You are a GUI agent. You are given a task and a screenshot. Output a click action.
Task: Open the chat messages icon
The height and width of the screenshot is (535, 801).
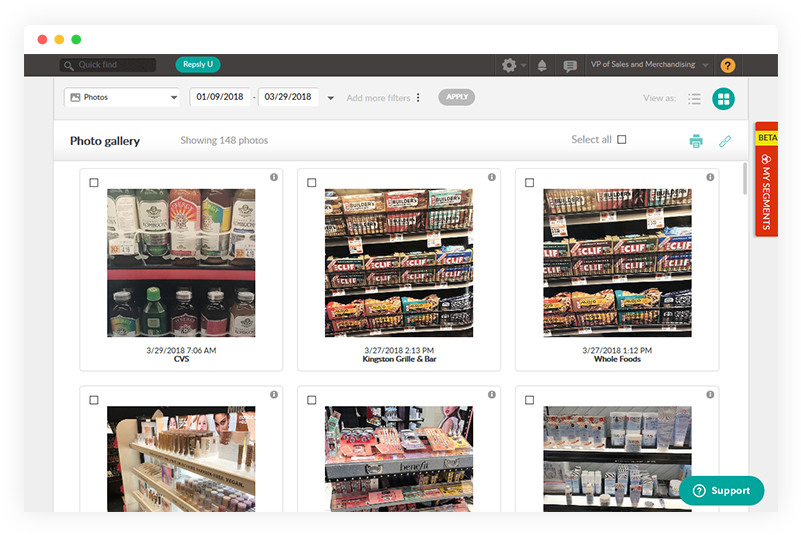point(570,66)
